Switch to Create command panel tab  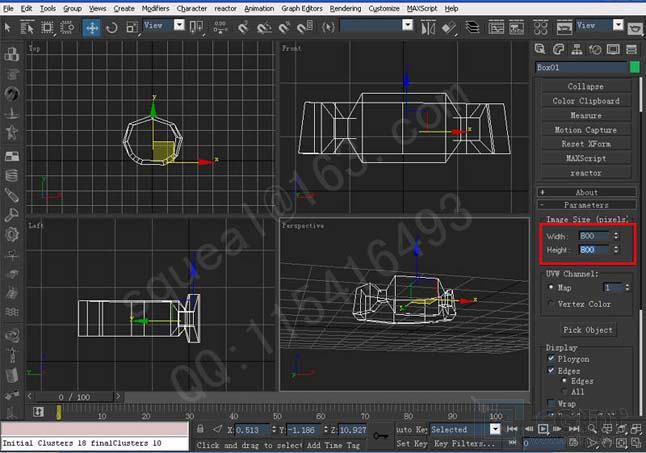540,49
